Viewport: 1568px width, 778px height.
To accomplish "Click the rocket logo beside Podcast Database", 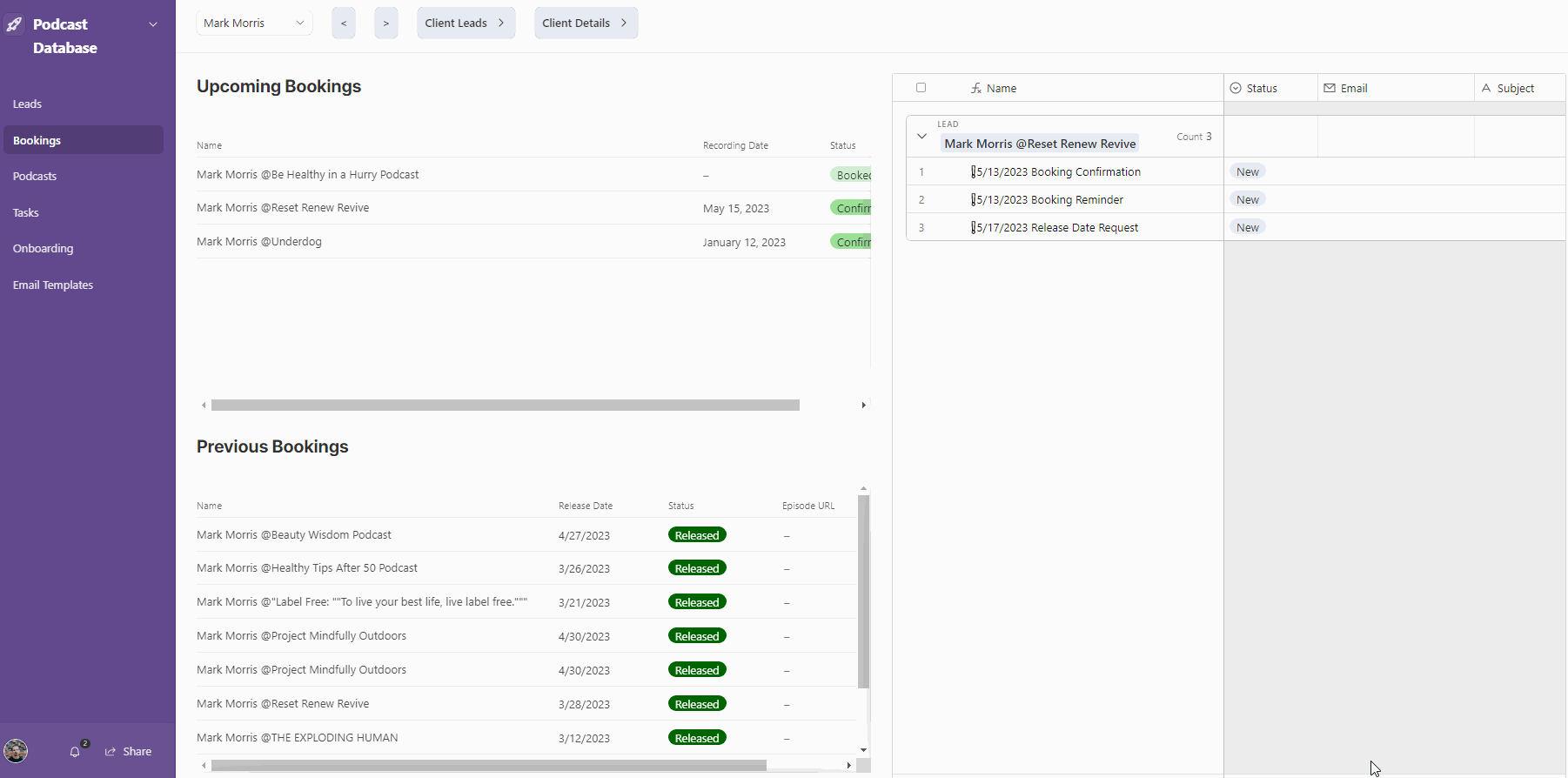I will 15,24.
